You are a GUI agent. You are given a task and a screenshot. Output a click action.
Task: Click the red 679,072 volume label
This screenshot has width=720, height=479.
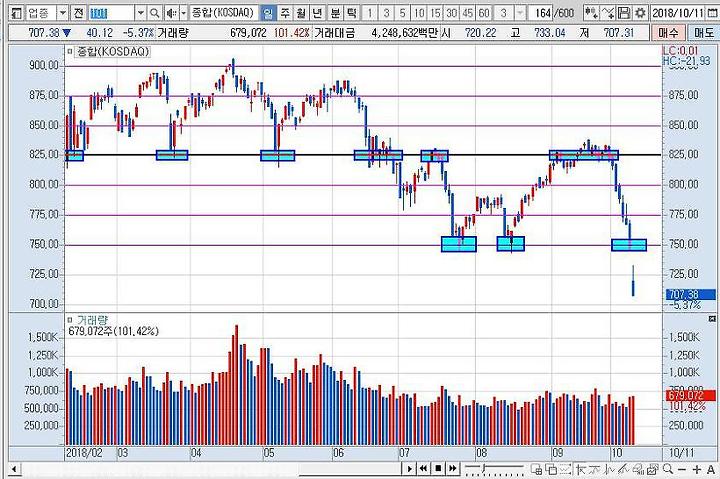691,395
